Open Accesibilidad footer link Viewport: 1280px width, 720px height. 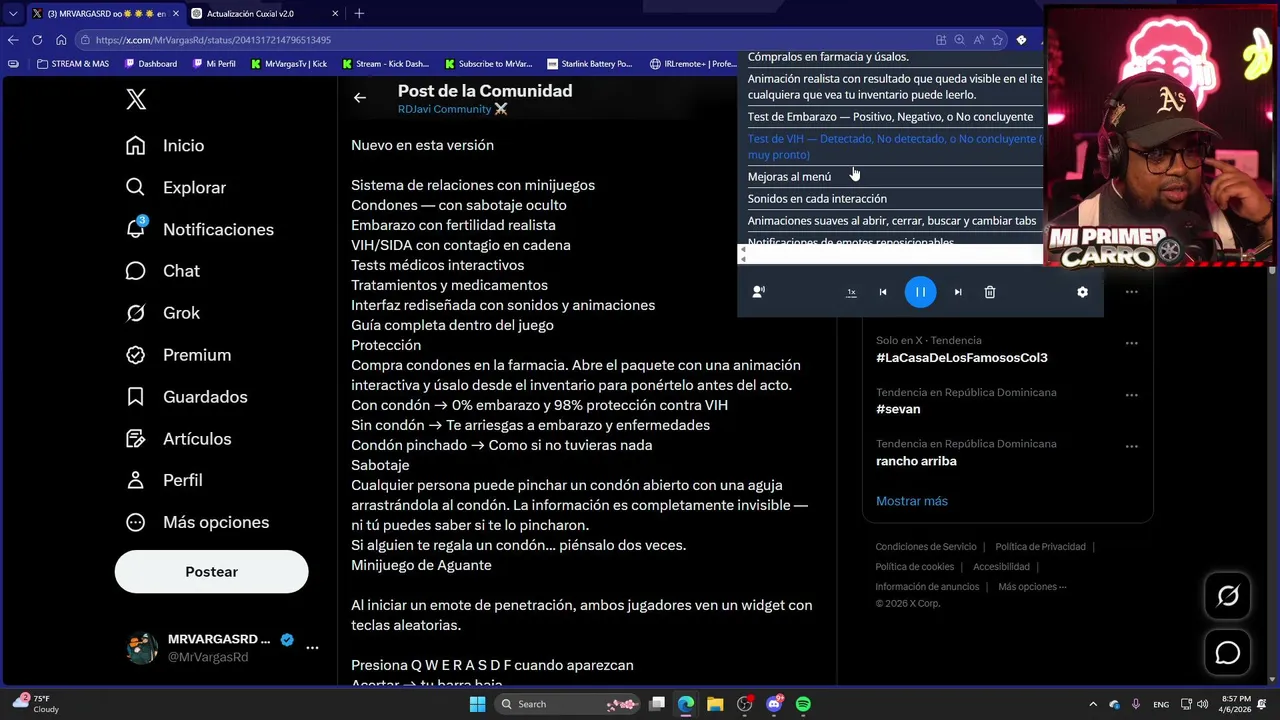(1001, 567)
